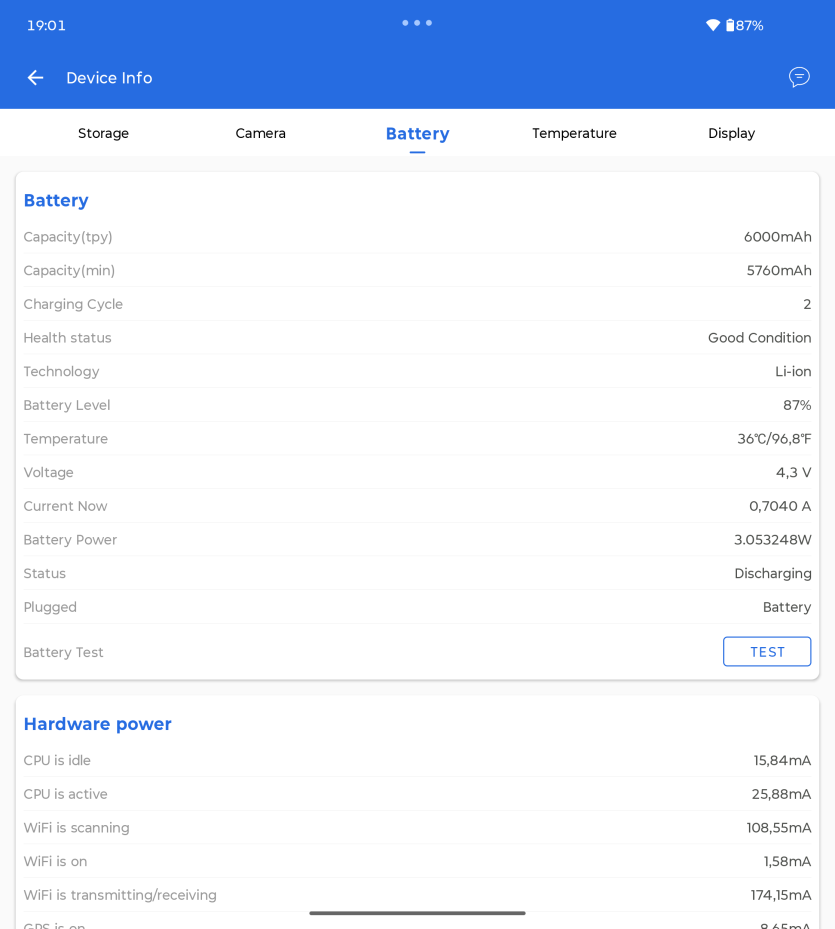The height and width of the screenshot is (929, 835).
Task: Tap the clock showing 19:01
Action: pyautogui.click(x=46, y=25)
